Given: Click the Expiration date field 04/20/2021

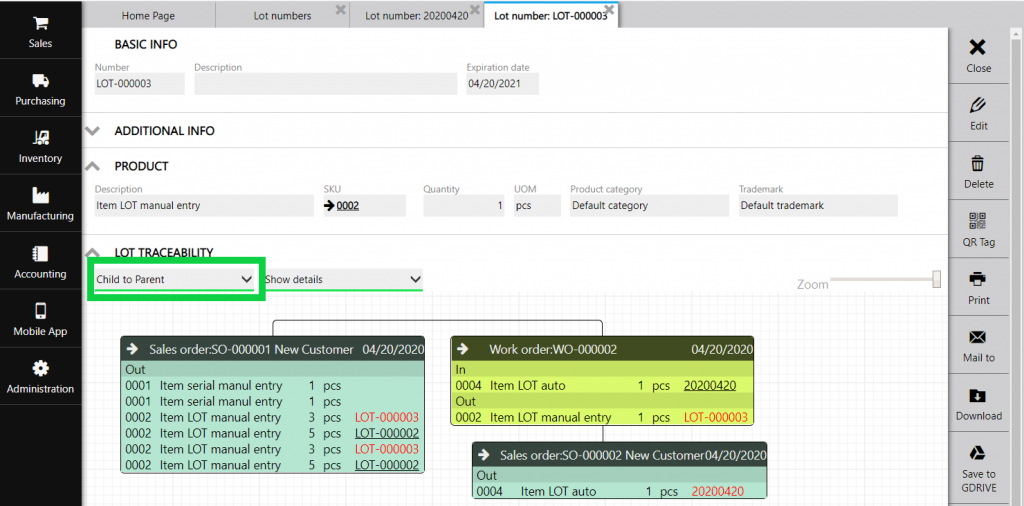Looking at the screenshot, I should (x=502, y=84).
